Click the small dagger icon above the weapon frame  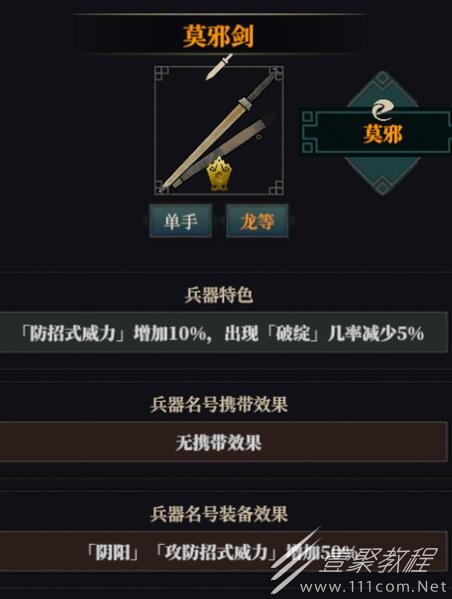click(219, 67)
